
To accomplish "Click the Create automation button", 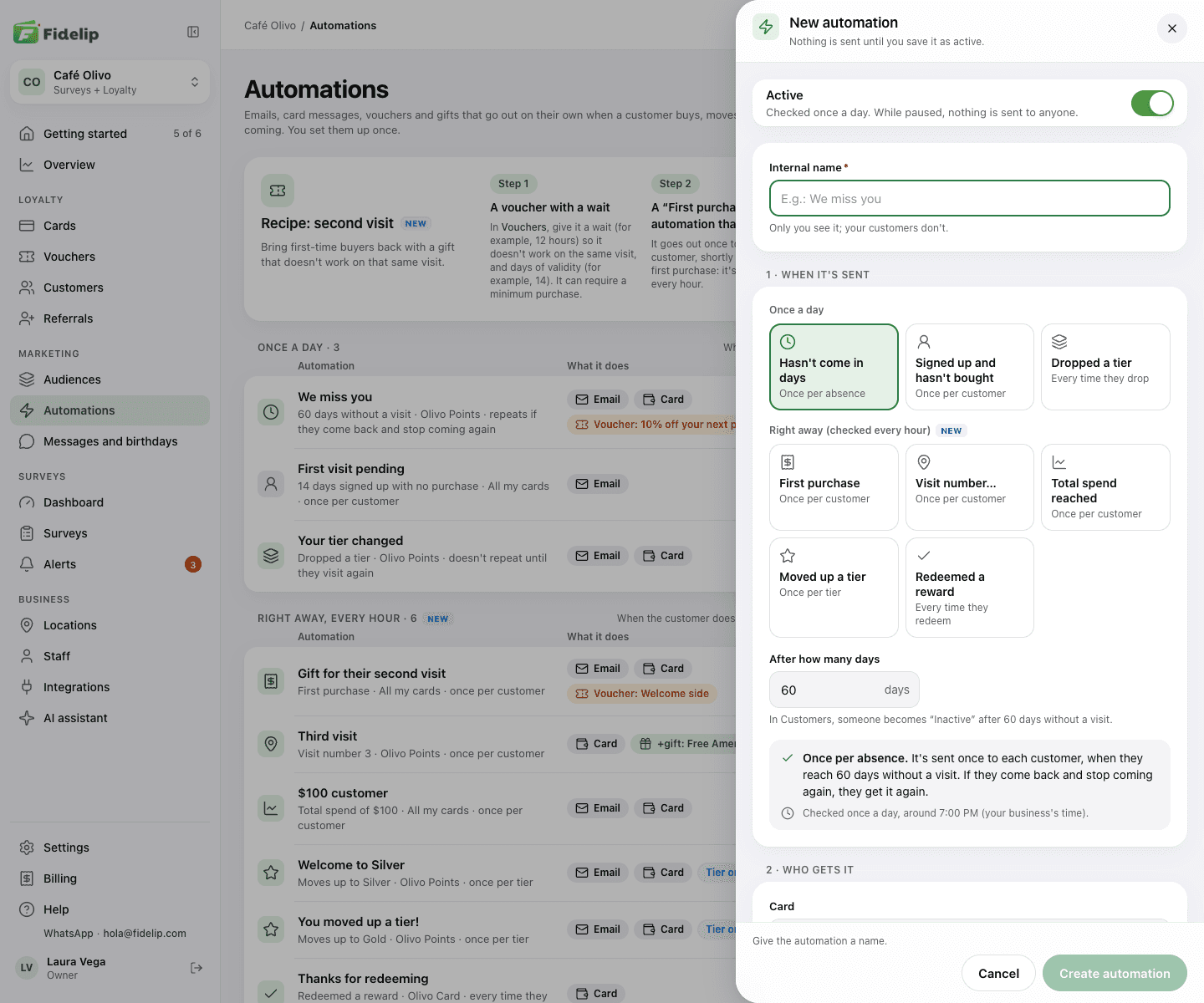I will (1115, 973).
